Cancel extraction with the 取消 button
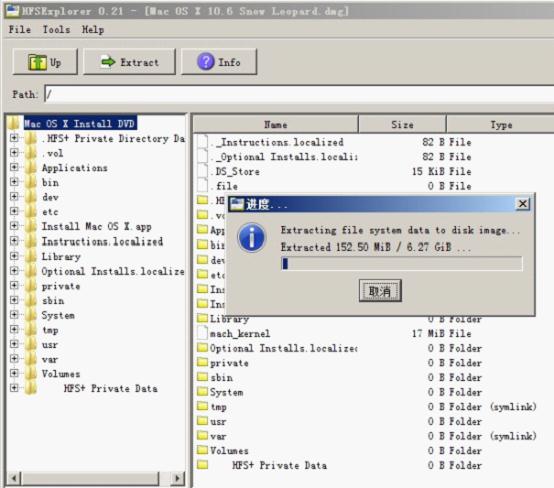The height and width of the screenshot is (488, 554). coord(380,291)
